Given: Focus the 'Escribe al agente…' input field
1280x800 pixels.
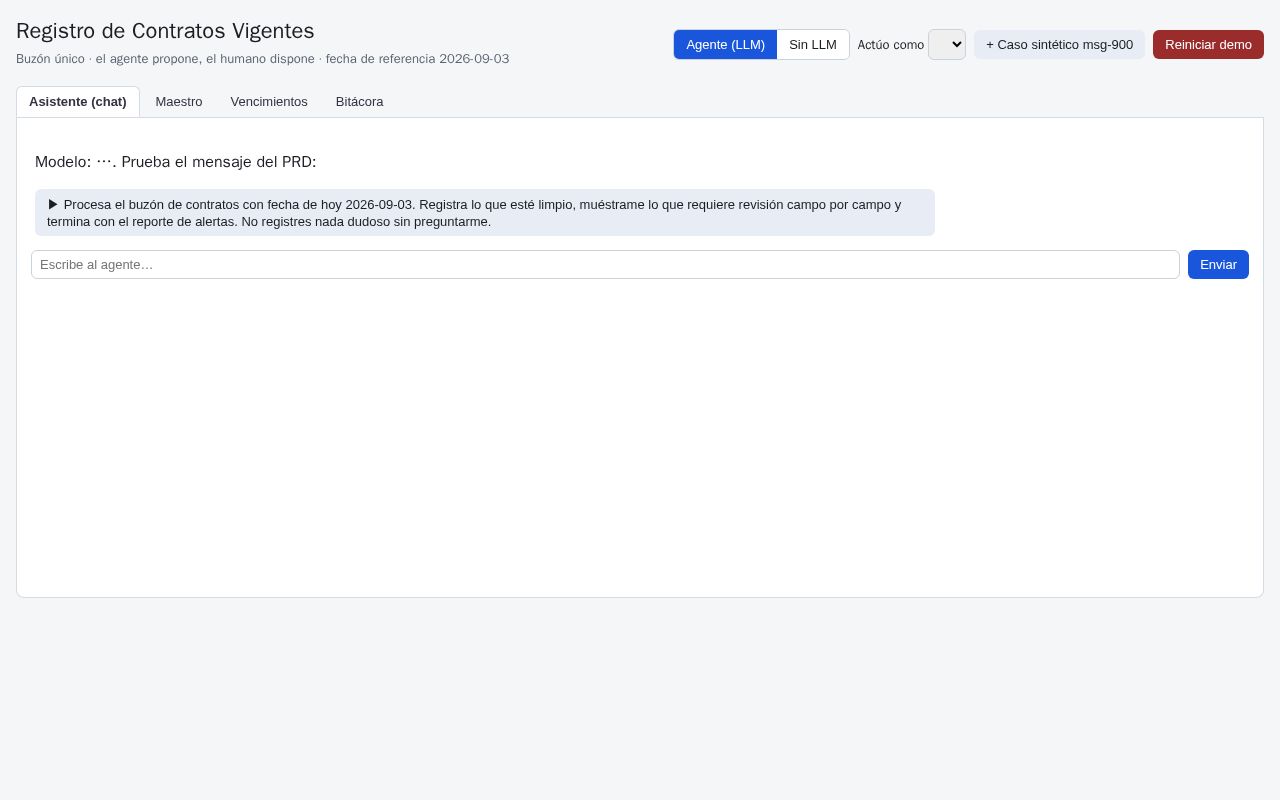Looking at the screenshot, I should click(x=605, y=265).
